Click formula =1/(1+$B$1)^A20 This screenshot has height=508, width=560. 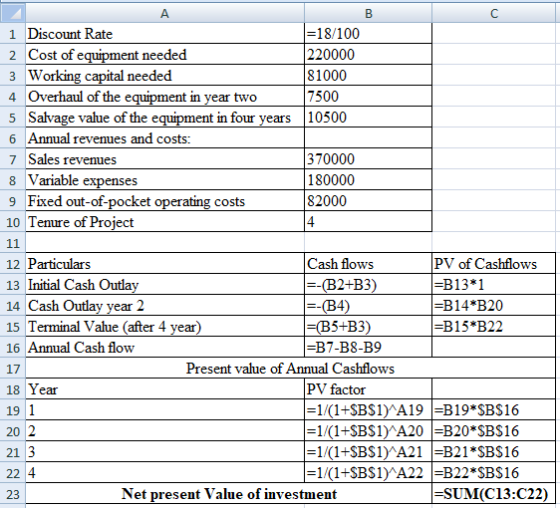368,431
